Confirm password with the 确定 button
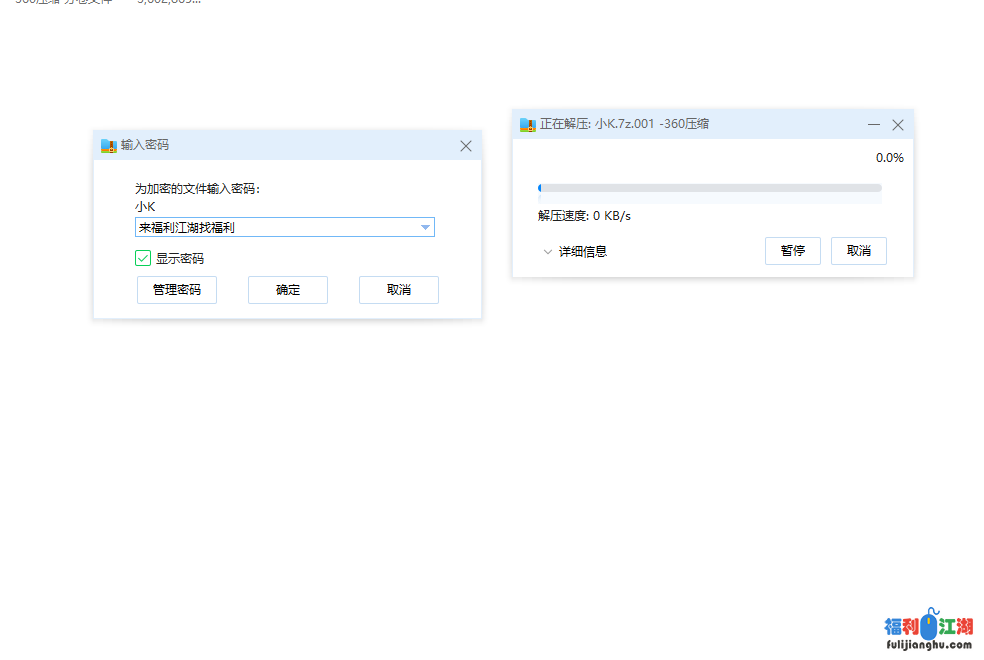Image resolution: width=984 pixels, height=660 pixels. click(x=288, y=290)
